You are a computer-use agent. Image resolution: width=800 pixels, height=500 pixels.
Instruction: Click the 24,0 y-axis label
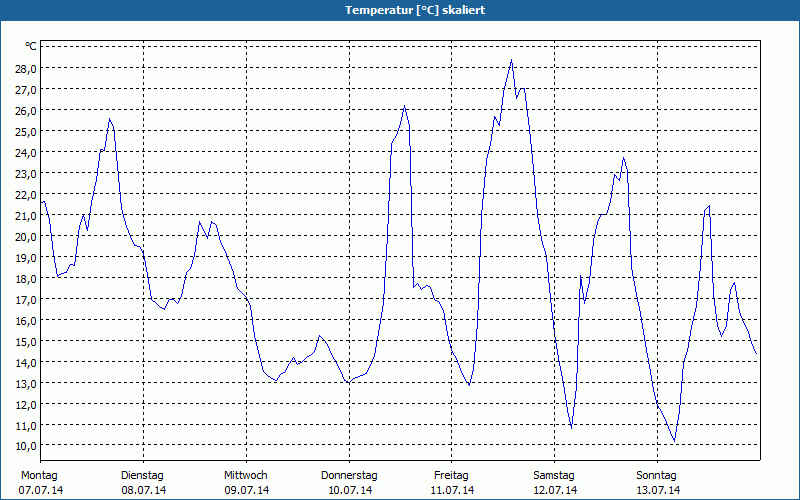coord(26,152)
